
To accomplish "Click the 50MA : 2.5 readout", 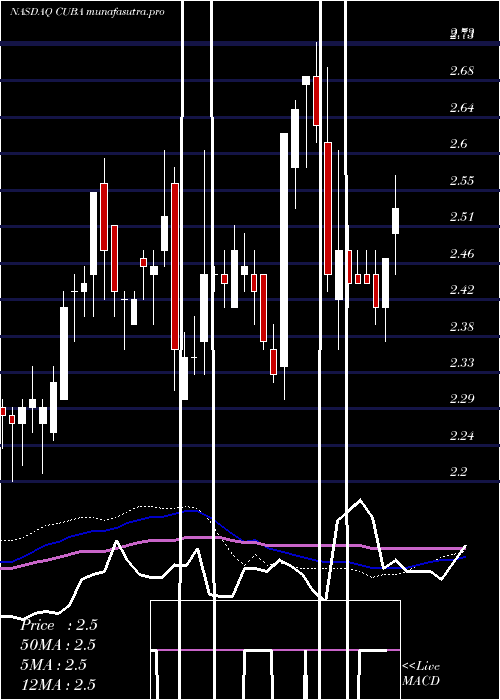I will point(58,645).
